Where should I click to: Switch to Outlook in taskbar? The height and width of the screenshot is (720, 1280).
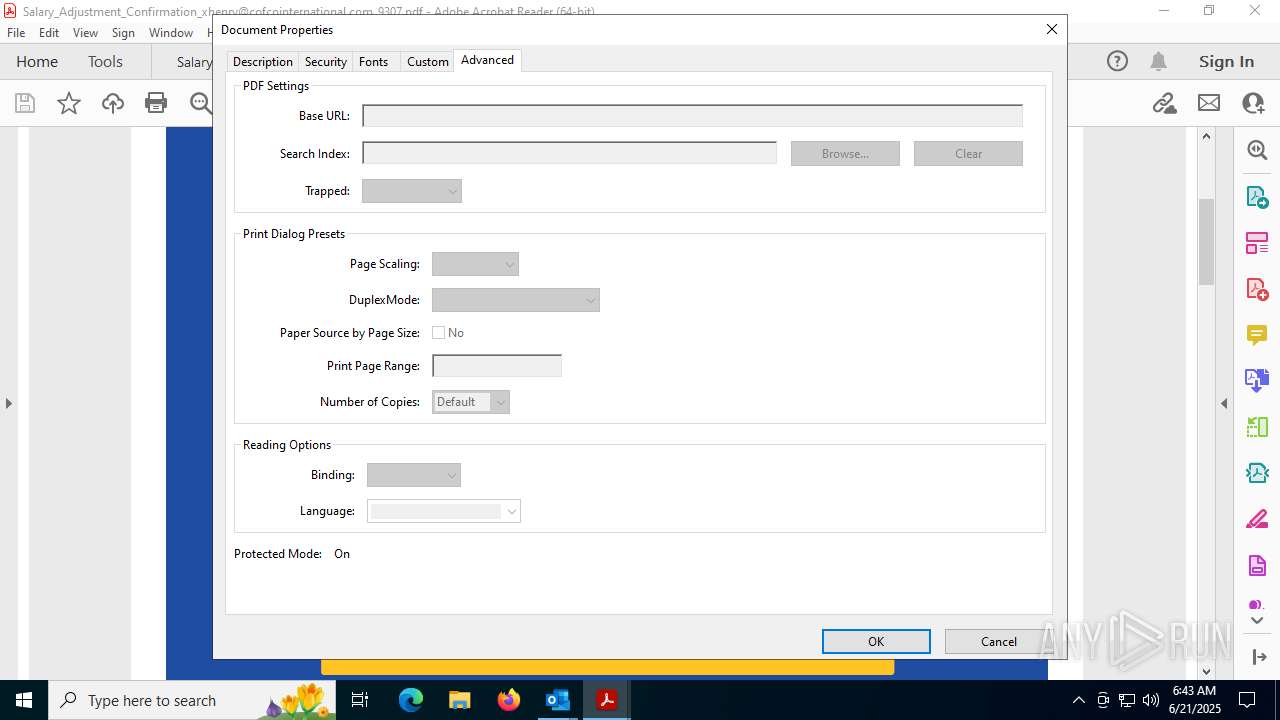[x=557, y=700]
